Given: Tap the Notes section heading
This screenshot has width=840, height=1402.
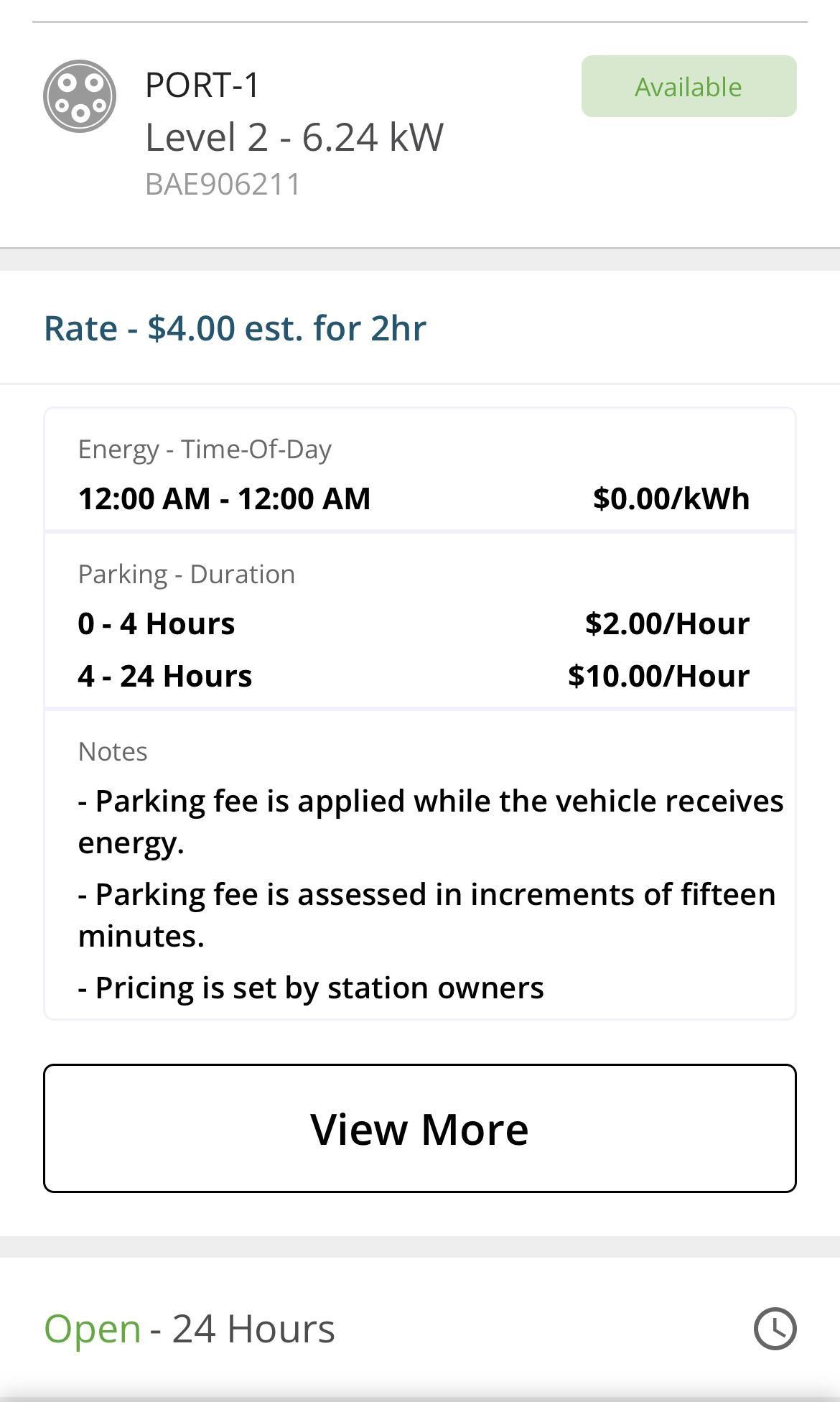Looking at the screenshot, I should click(x=113, y=751).
